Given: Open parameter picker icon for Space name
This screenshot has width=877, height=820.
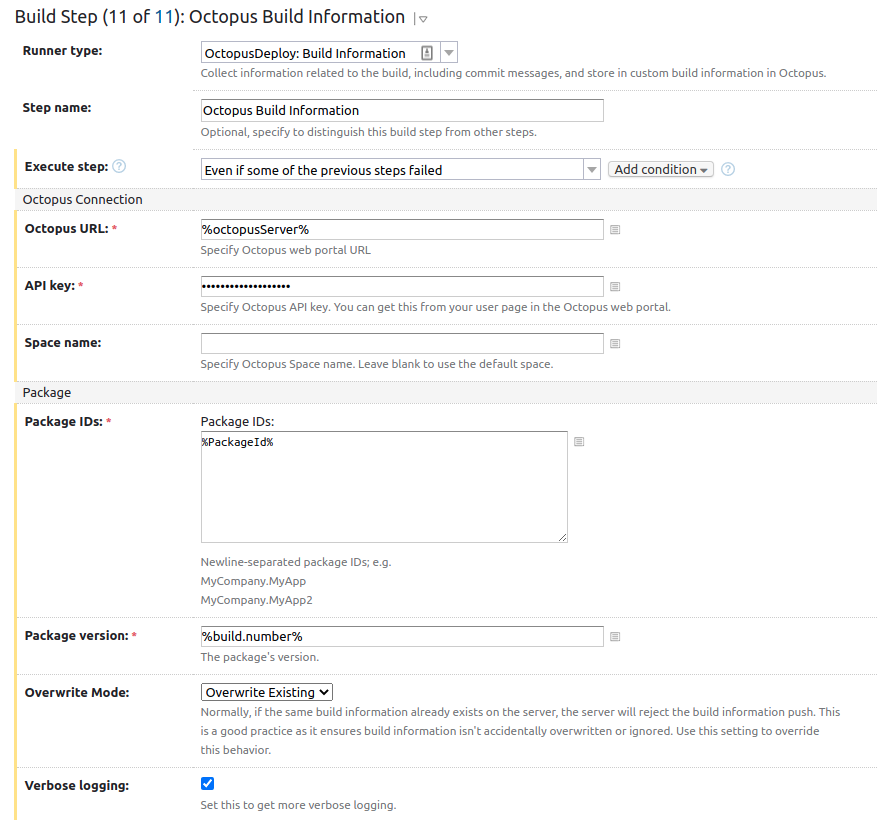Looking at the screenshot, I should coord(615,344).
